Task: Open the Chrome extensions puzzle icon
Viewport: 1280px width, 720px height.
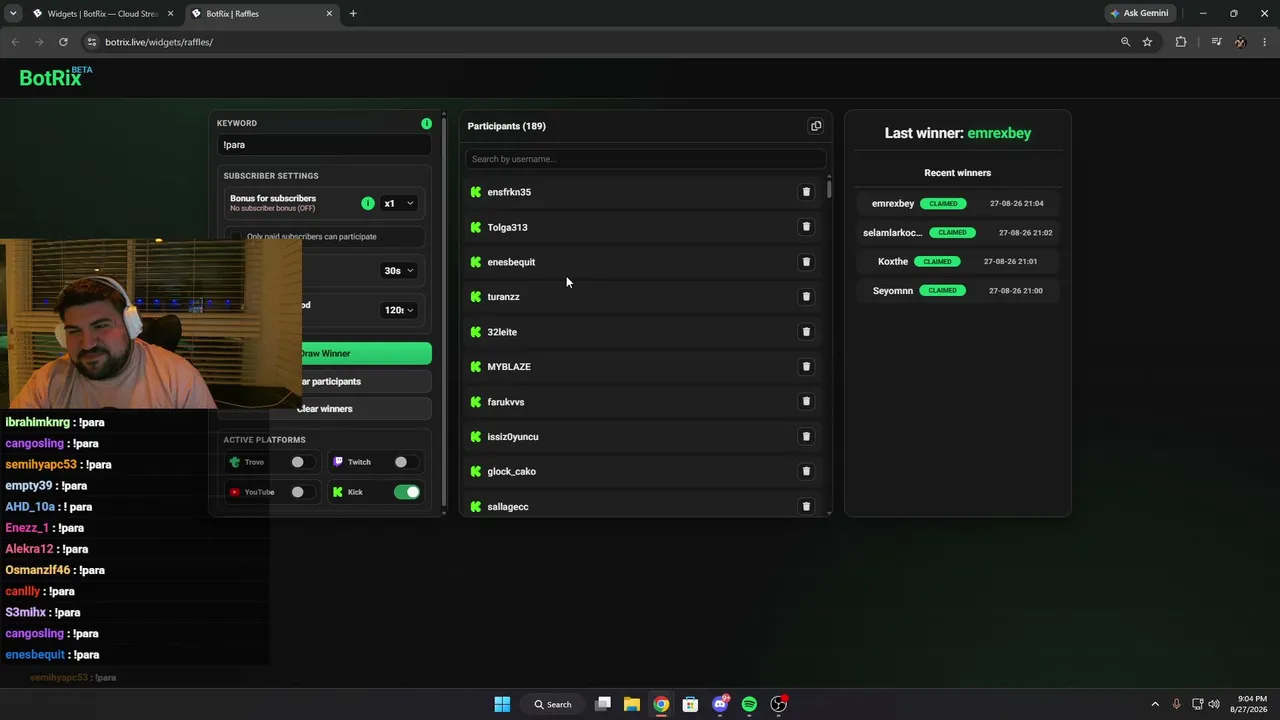Action: 1181,42
